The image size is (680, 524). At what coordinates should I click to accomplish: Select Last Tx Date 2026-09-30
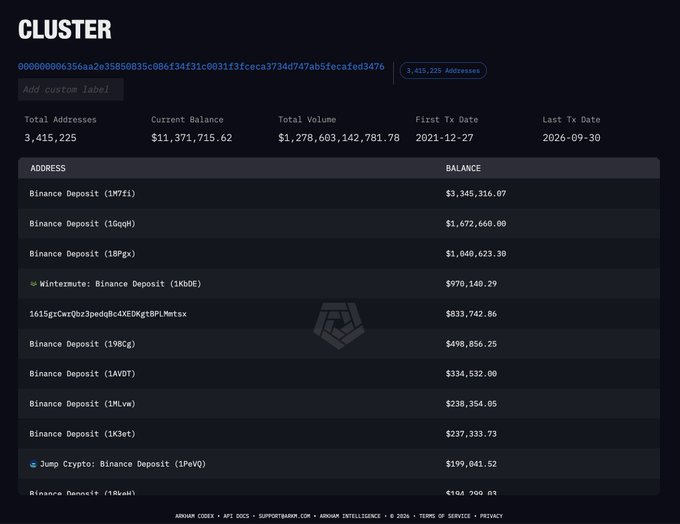572,138
